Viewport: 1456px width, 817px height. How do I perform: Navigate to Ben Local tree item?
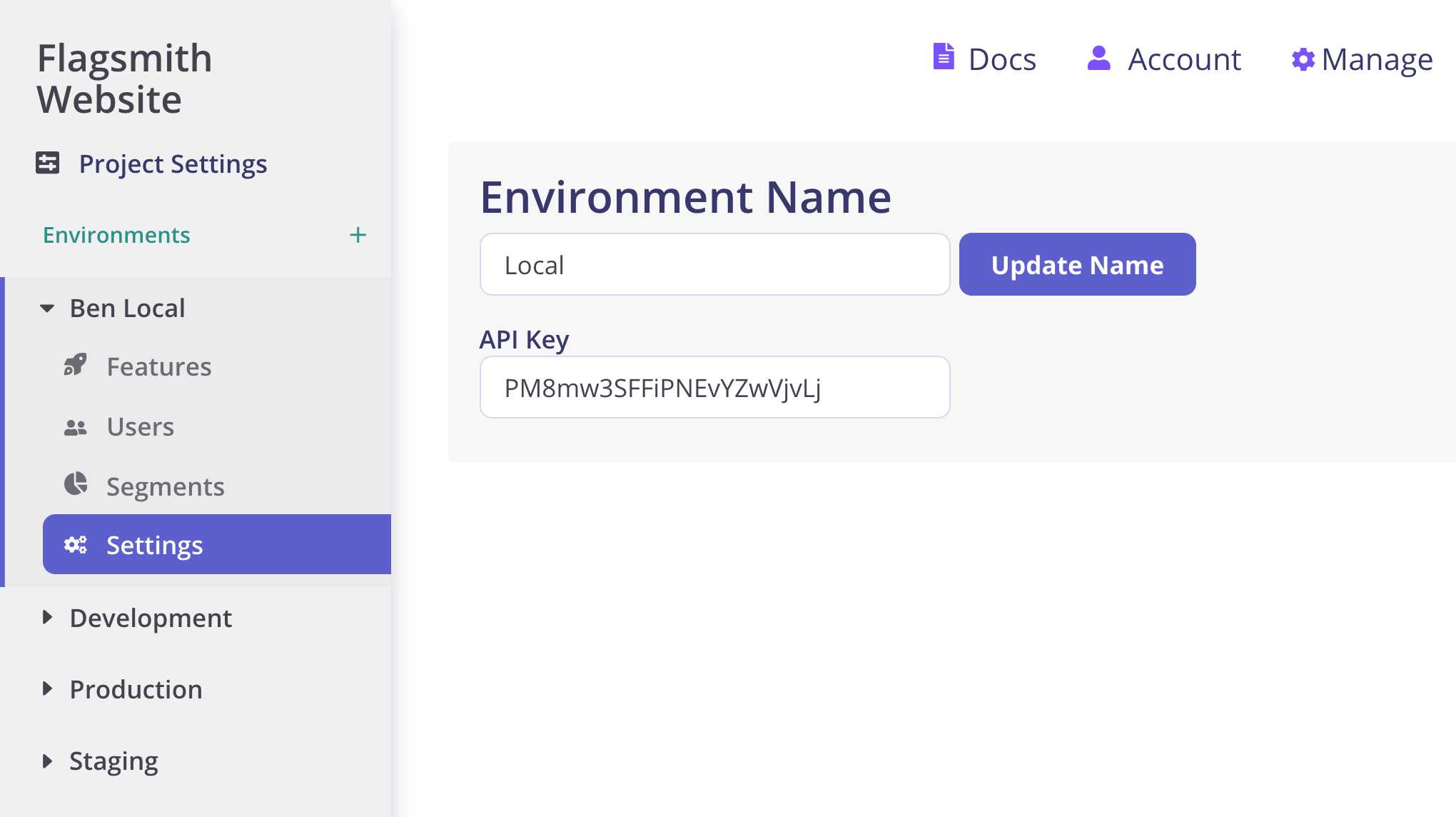(x=128, y=308)
